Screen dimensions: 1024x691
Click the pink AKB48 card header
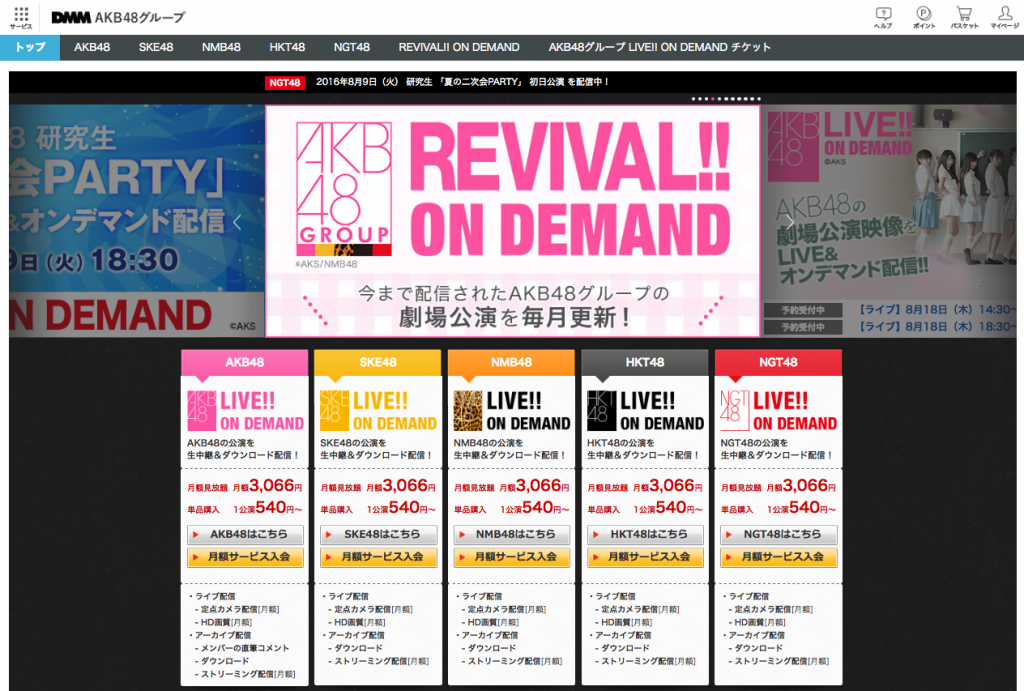[245, 362]
